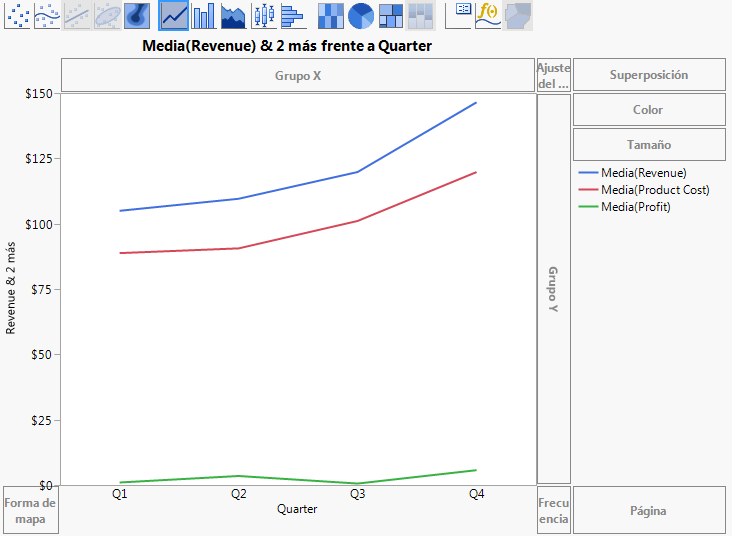The image size is (732, 536).
Task: Click the Q1 axis tick label
Action: (x=120, y=494)
